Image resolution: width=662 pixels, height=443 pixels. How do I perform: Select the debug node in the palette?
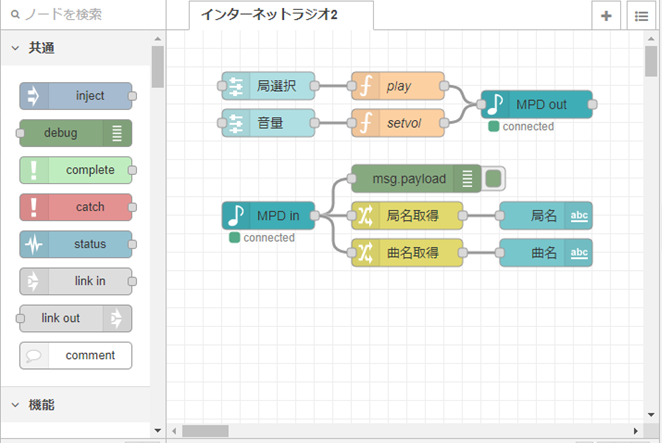[76, 133]
